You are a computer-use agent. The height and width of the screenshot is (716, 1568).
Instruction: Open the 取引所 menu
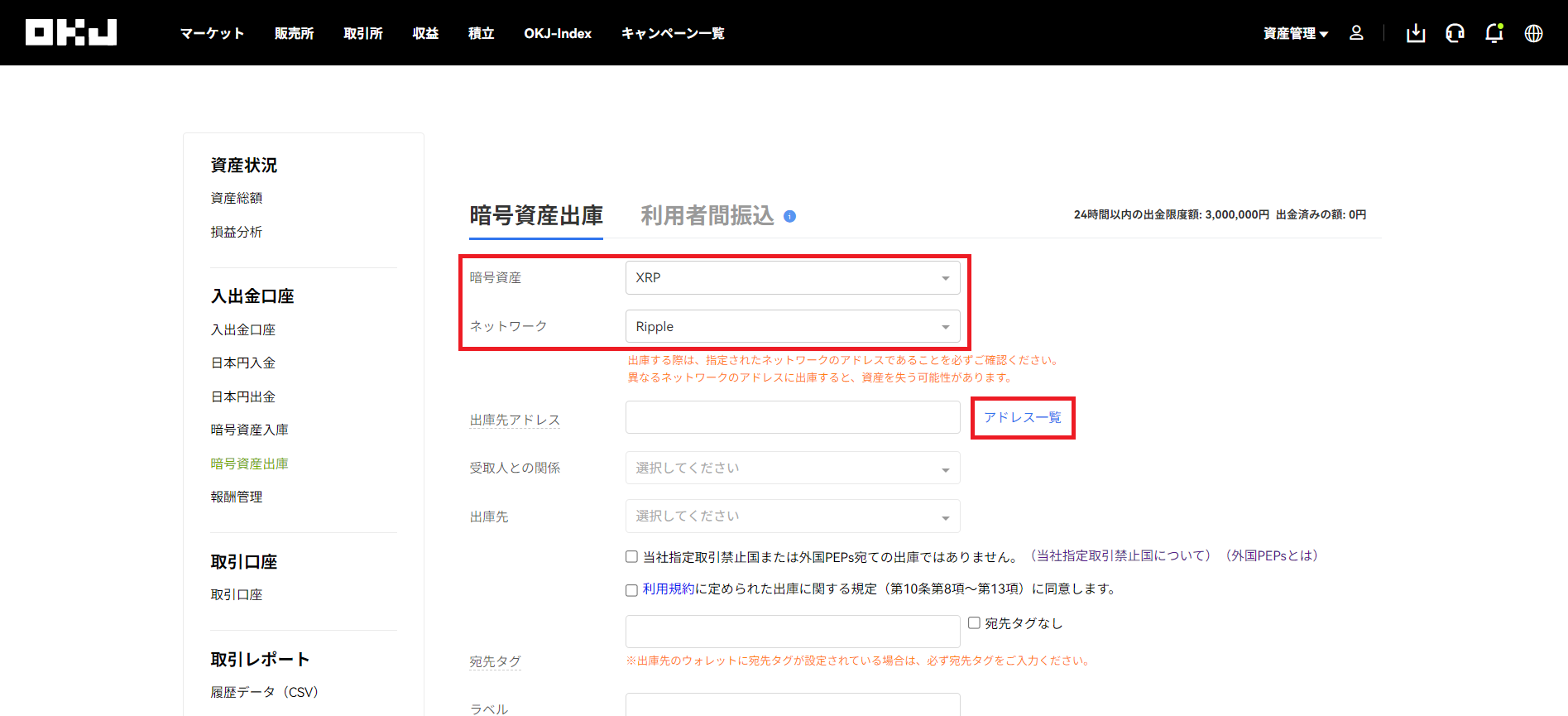click(x=363, y=33)
